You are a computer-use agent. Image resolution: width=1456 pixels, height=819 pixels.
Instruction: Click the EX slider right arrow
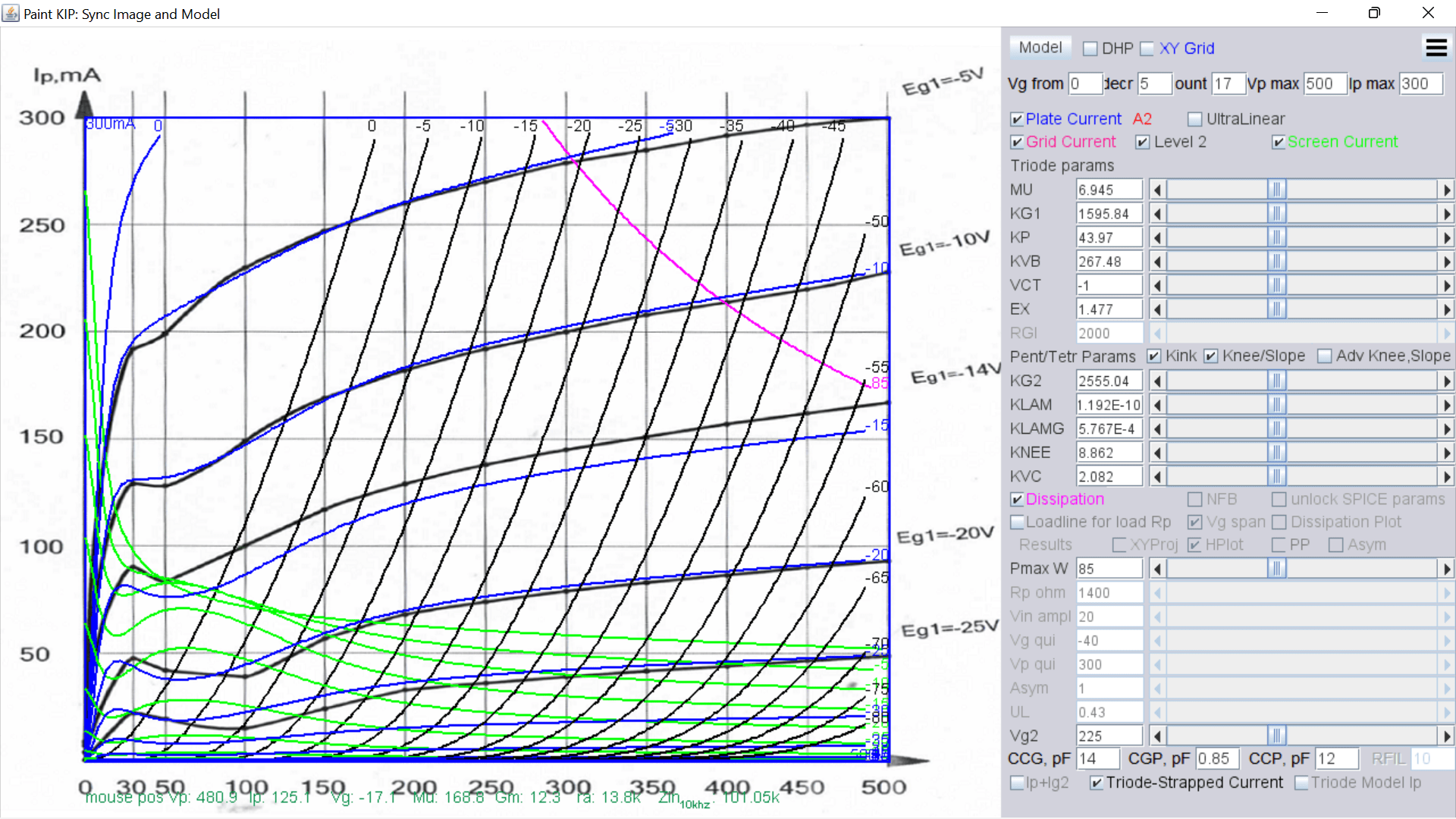[x=1446, y=309]
